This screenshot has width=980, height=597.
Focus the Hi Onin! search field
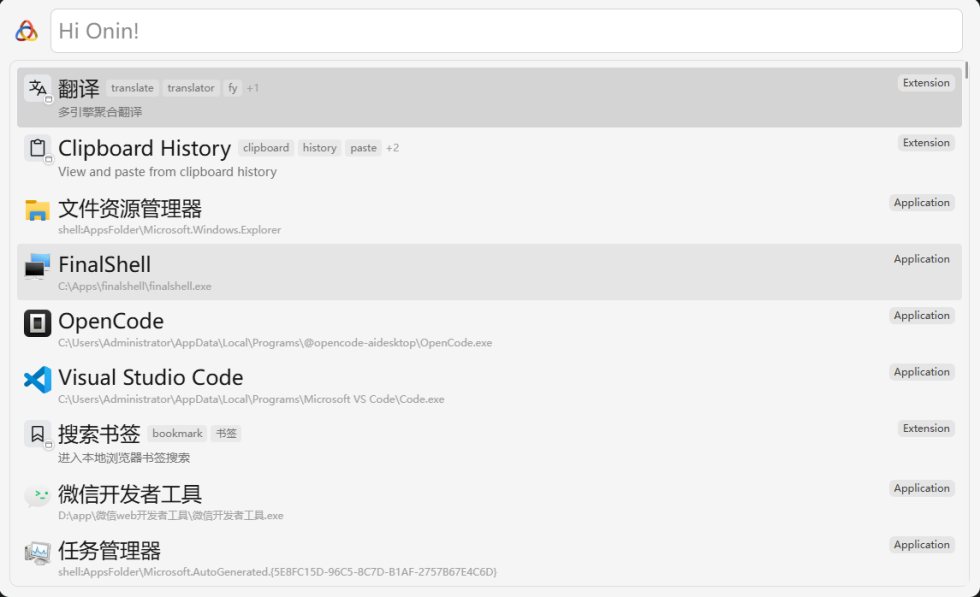pyautogui.click(x=506, y=31)
